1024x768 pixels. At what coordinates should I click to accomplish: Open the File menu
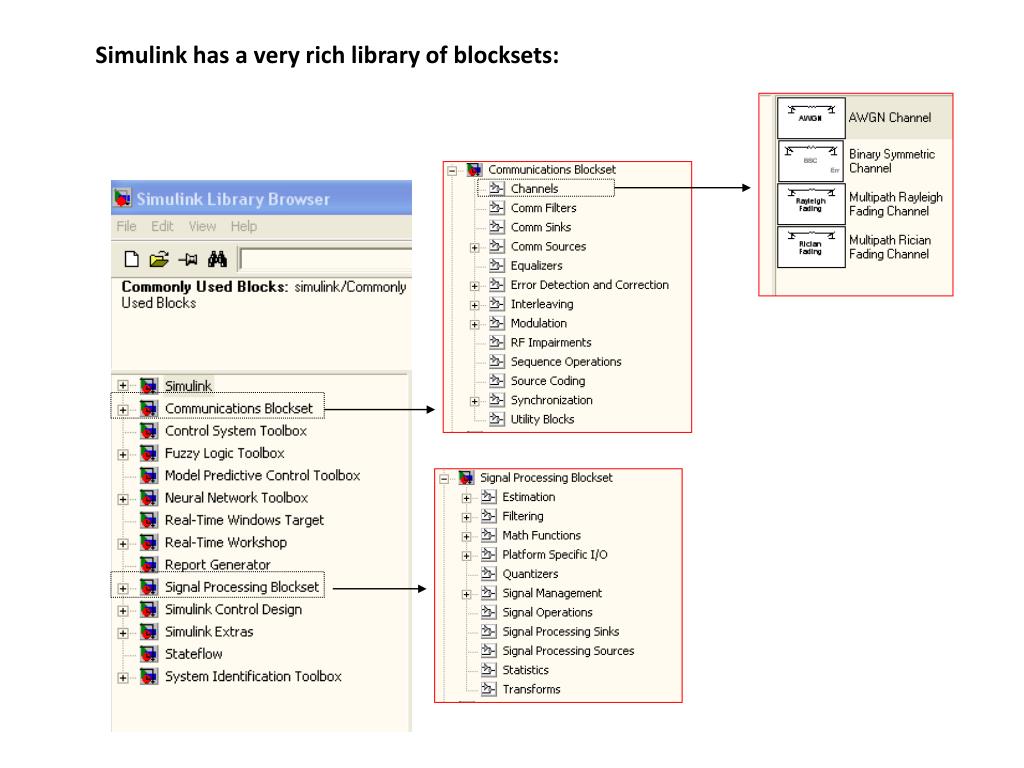[126, 226]
